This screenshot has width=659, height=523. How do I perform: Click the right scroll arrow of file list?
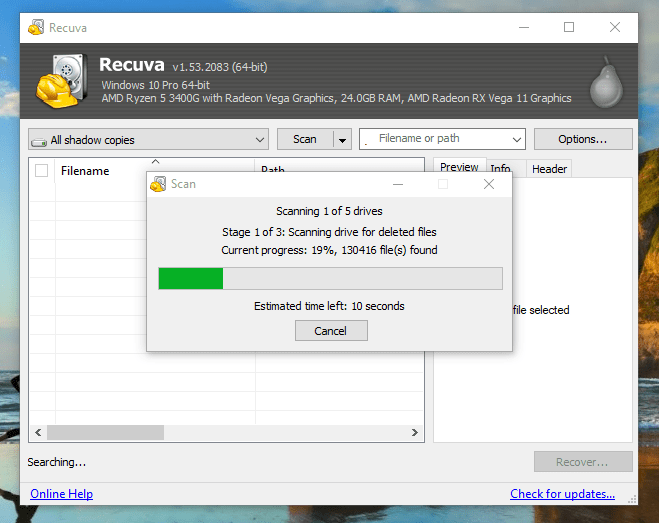pyautogui.click(x=415, y=432)
